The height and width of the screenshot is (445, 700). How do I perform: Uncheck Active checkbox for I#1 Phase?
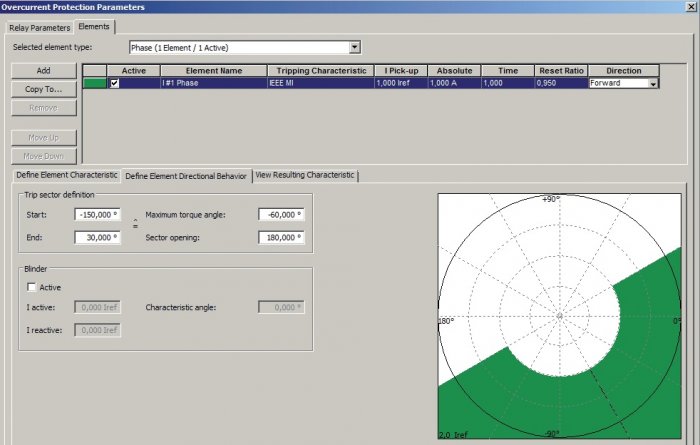pyautogui.click(x=115, y=83)
